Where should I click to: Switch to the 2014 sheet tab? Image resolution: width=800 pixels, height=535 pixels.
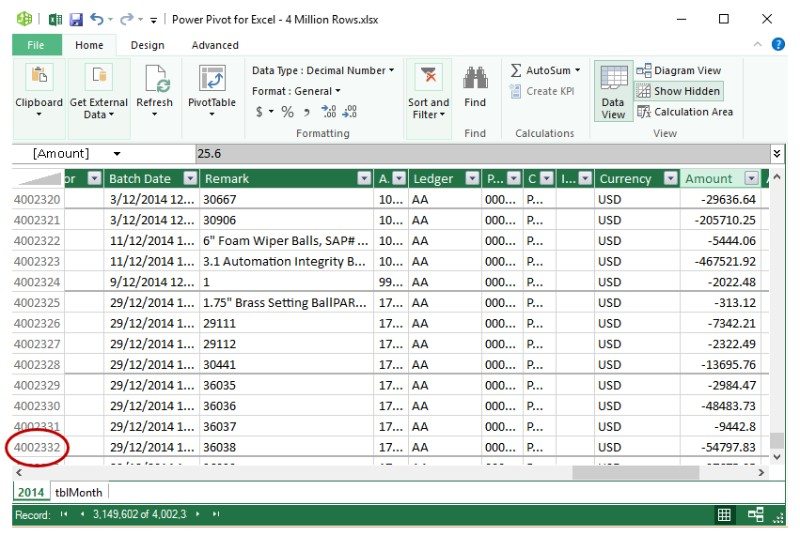coord(31,492)
